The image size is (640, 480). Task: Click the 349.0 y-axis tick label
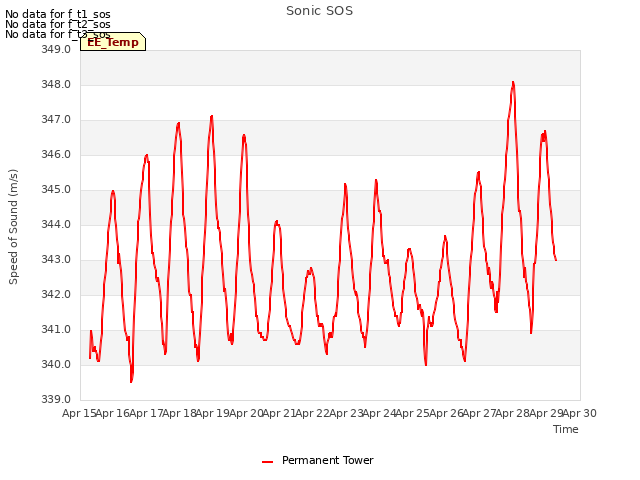(56, 49)
